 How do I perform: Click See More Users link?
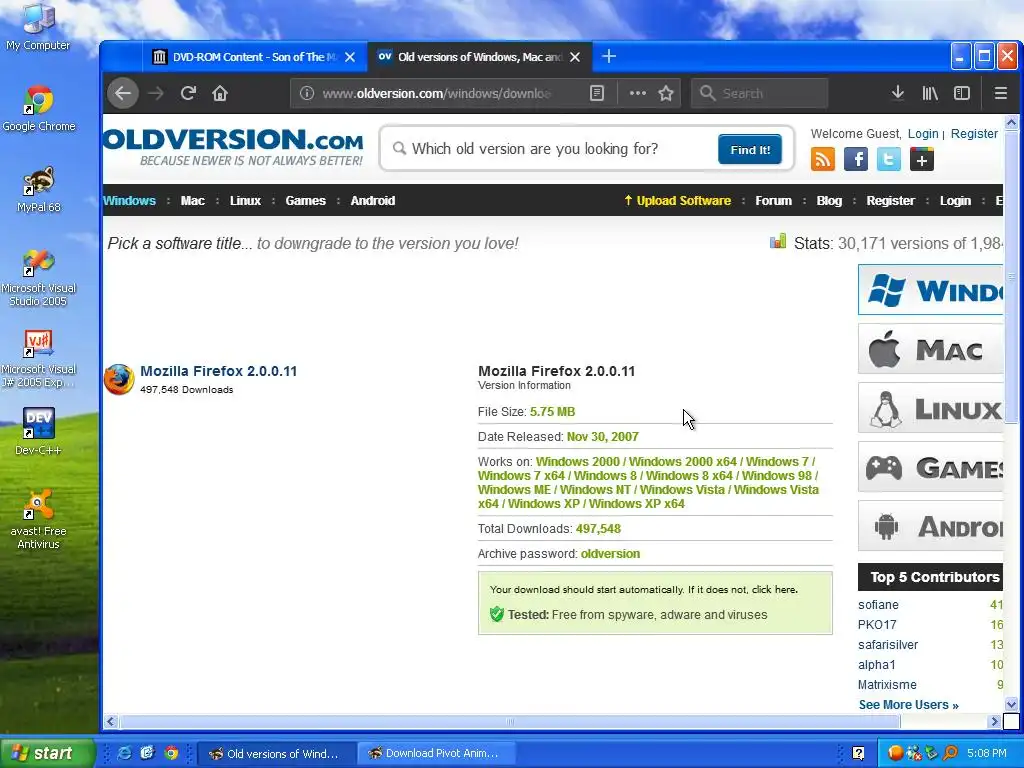tap(908, 705)
